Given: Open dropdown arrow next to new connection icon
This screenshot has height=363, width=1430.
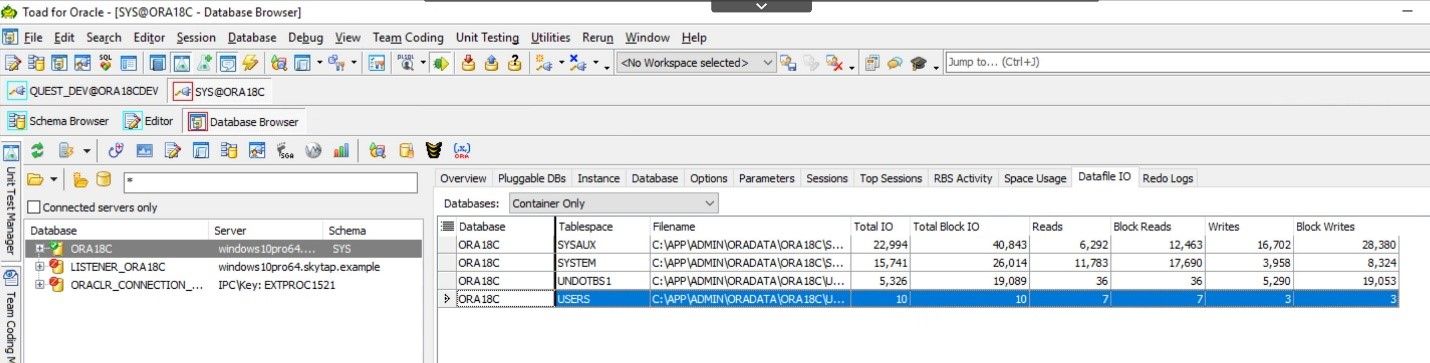Looking at the screenshot, I should click(561, 63).
